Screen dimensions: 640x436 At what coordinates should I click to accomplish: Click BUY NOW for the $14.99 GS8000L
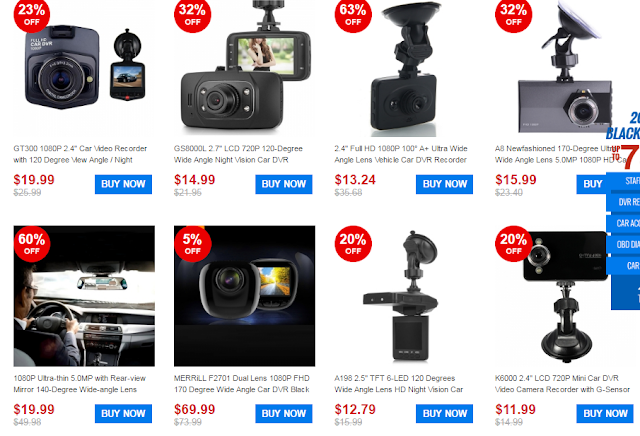coord(284,184)
